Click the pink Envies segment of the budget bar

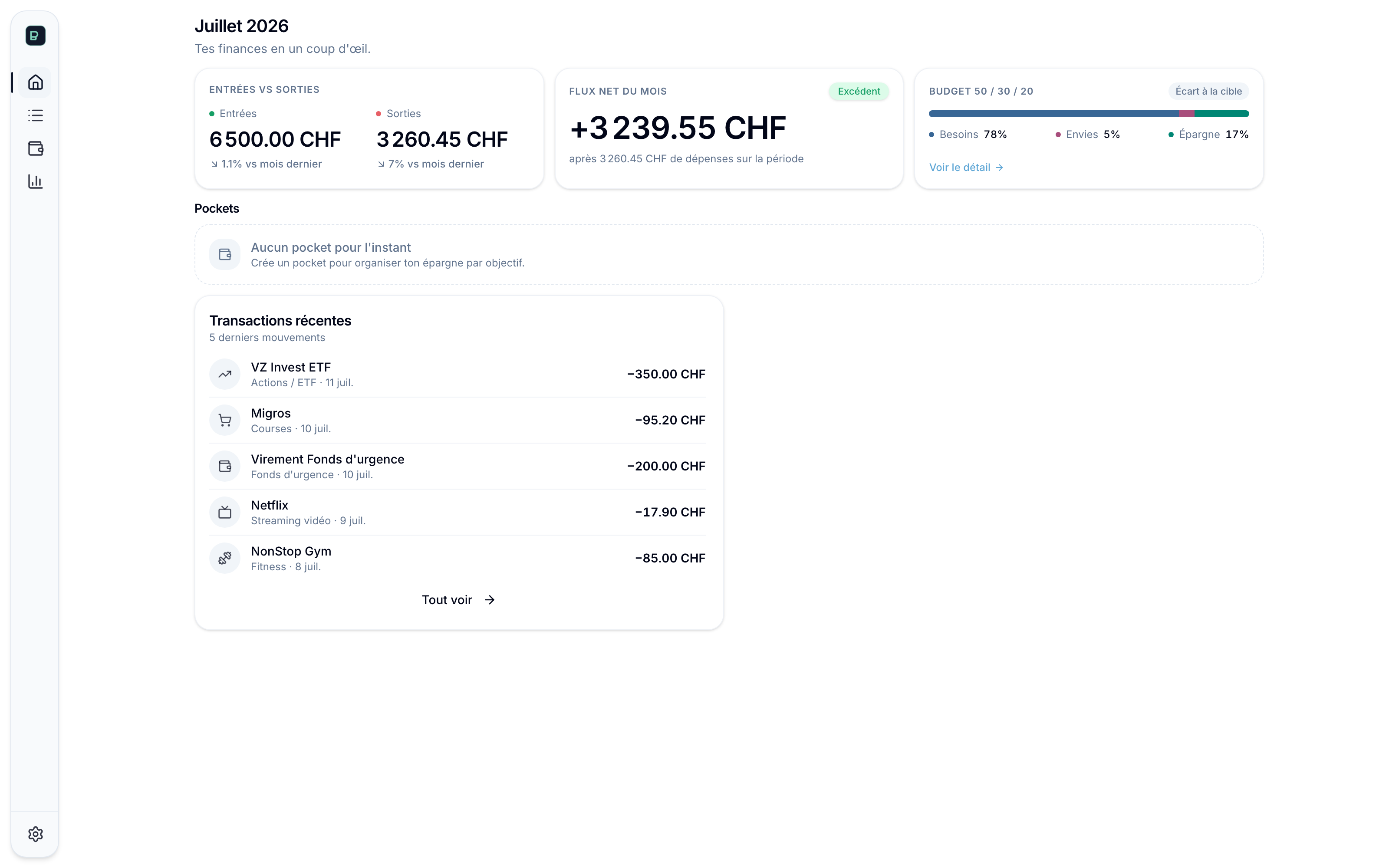click(x=1187, y=114)
